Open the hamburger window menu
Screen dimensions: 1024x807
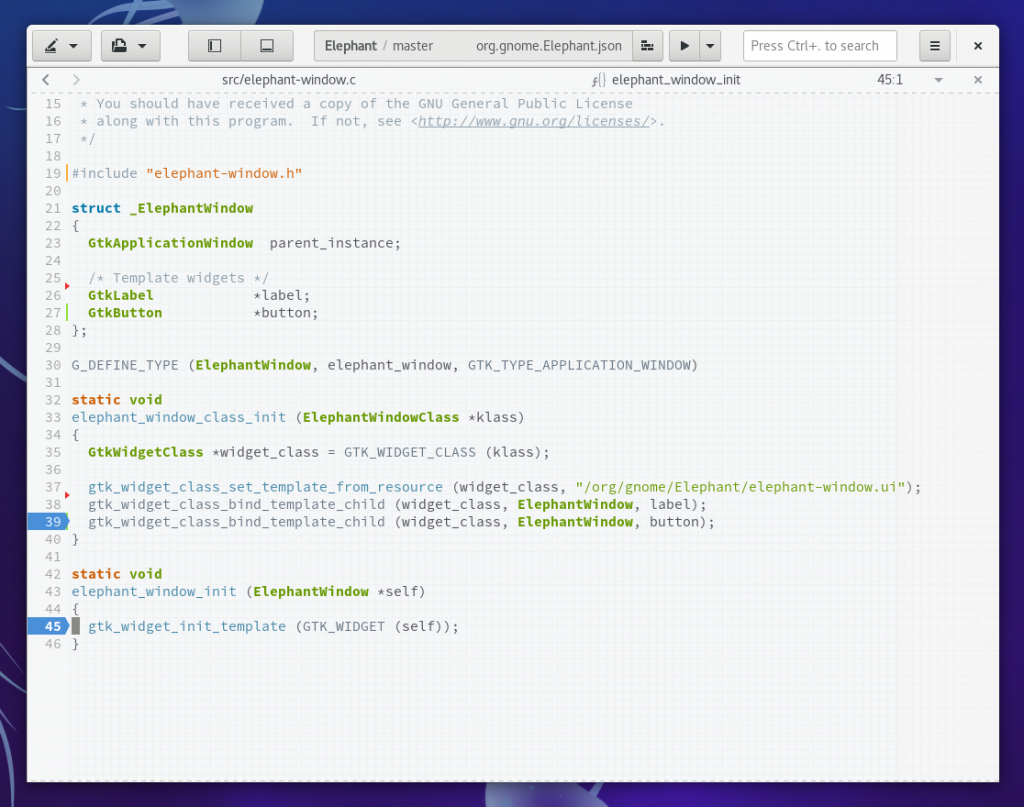935,46
